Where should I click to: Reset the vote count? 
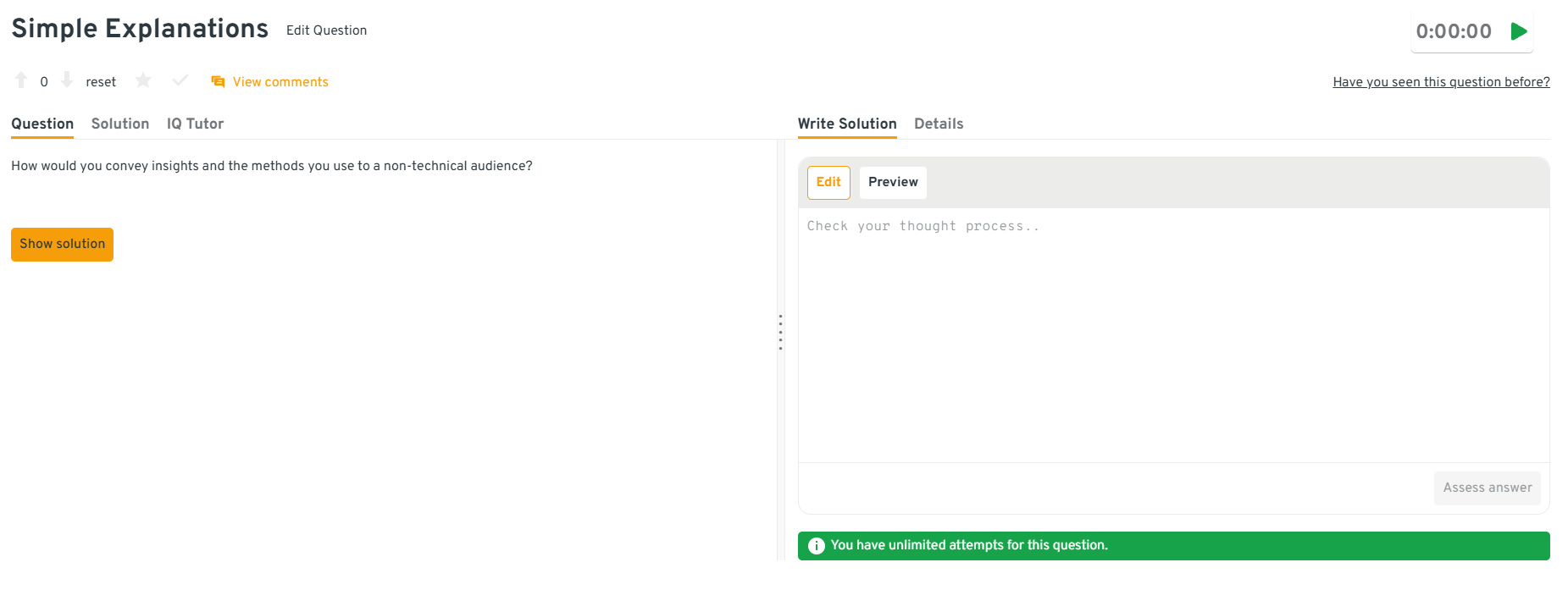coord(101,82)
